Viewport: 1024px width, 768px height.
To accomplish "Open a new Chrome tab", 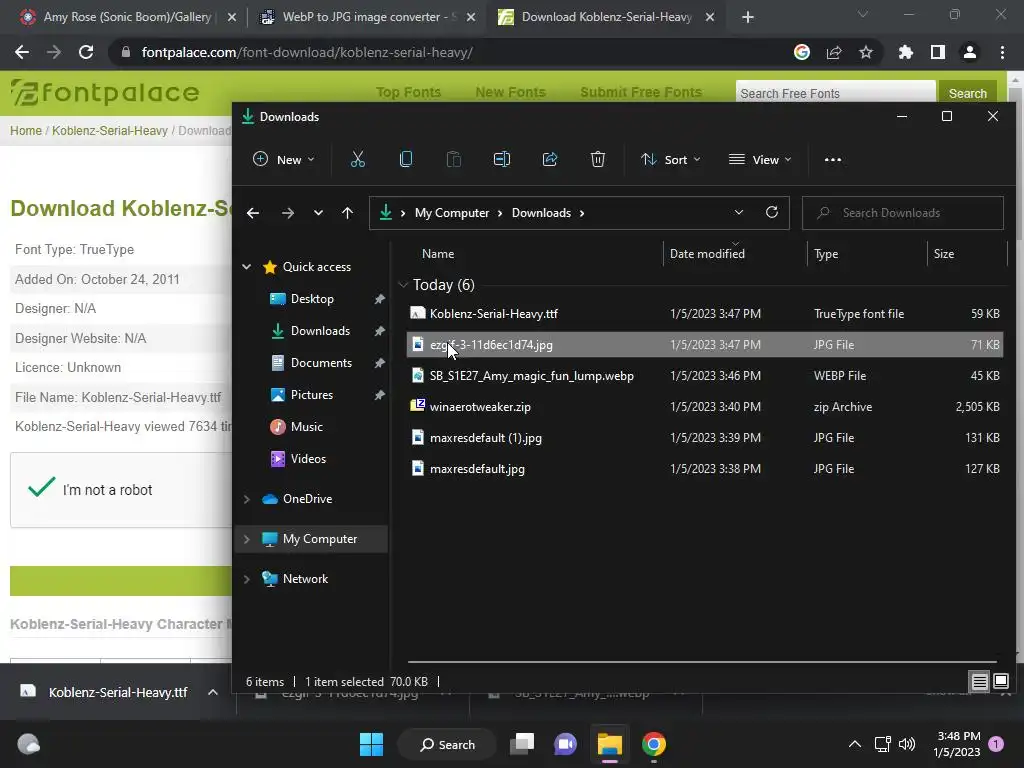I will pos(748,17).
